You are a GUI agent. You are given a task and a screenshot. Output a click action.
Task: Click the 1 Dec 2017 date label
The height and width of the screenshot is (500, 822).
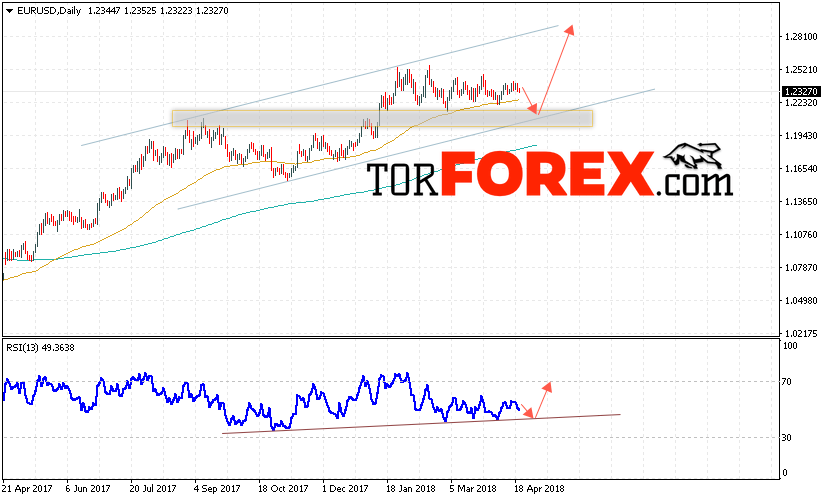pyautogui.click(x=345, y=488)
